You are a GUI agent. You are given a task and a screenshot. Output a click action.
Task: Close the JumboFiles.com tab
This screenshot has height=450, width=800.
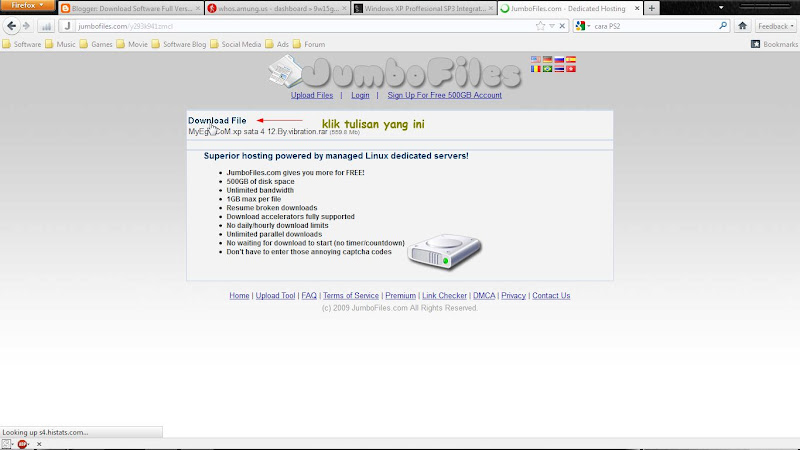(x=637, y=8)
